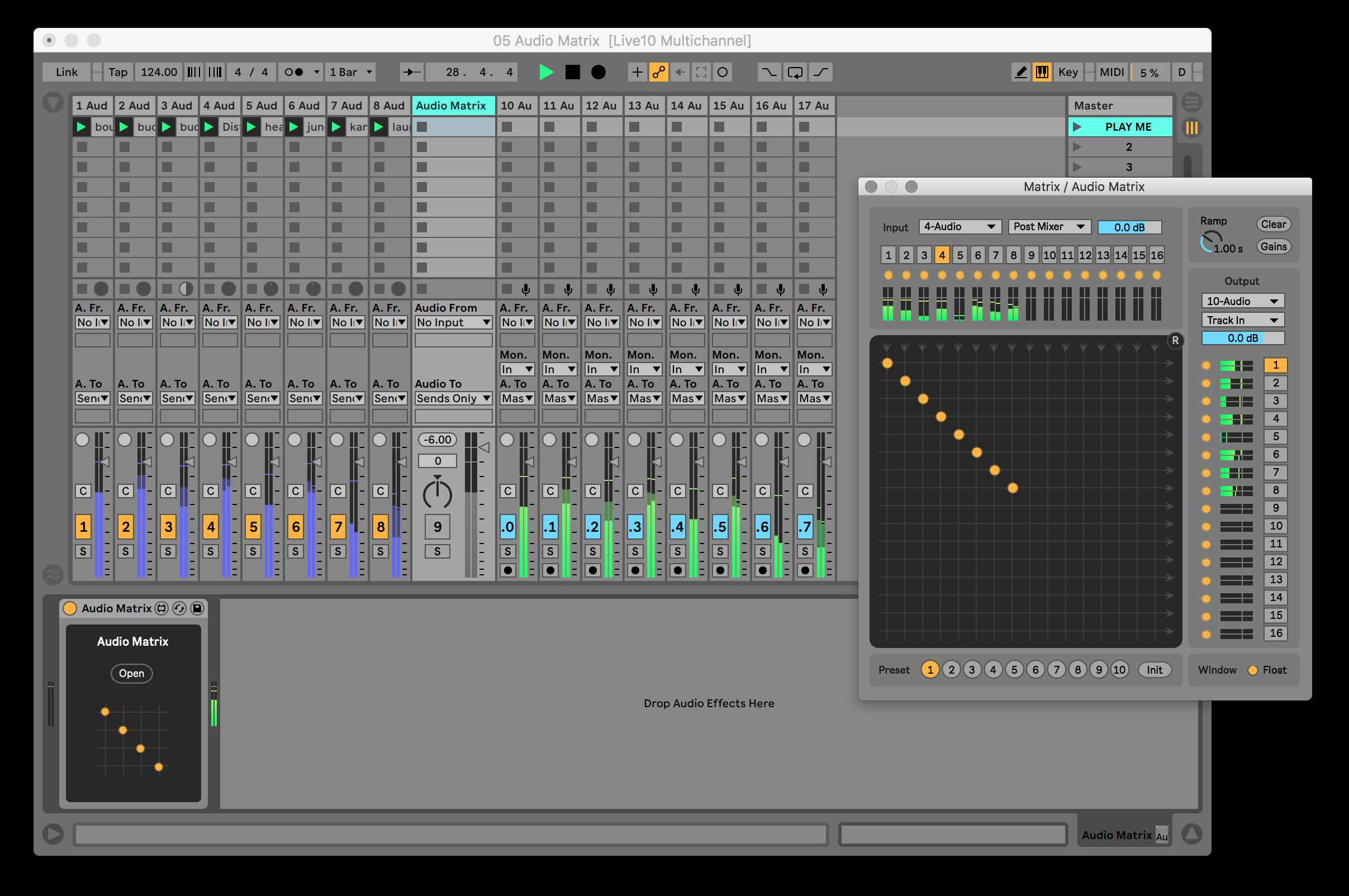This screenshot has width=1349, height=896.
Task: Toggle the metronome button
Action: [x=294, y=72]
